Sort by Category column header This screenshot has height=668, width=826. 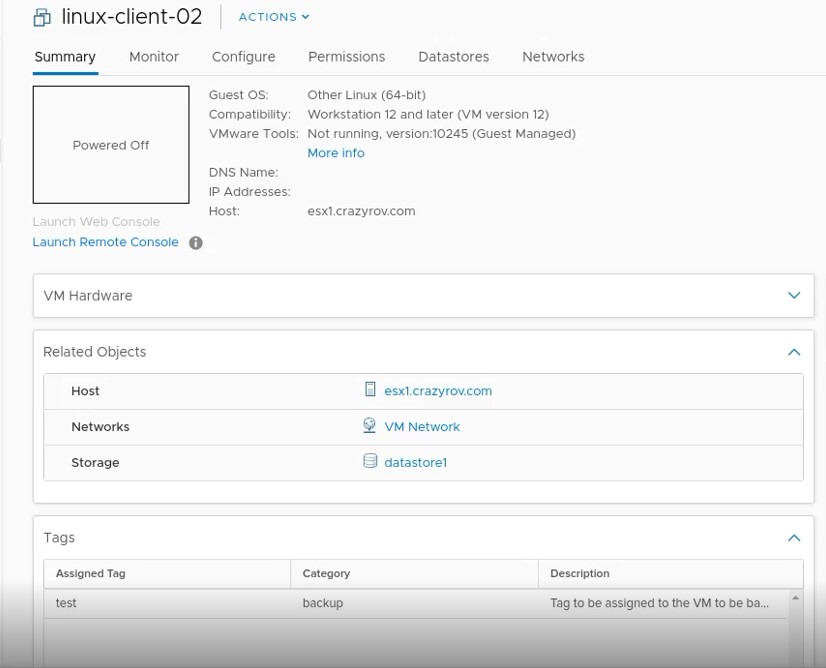415,574
